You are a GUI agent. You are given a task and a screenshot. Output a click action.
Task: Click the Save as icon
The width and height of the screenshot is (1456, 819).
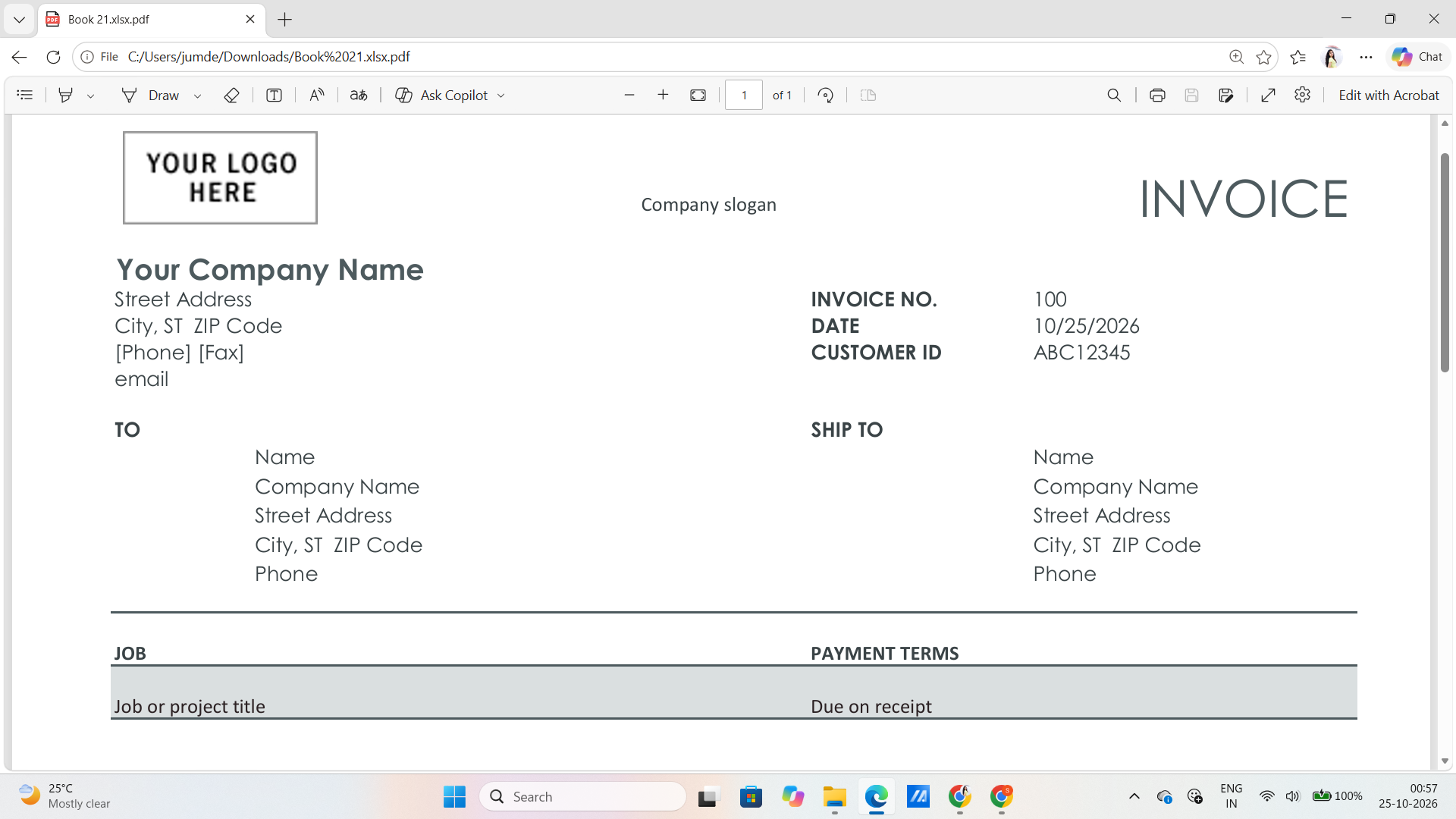tap(1226, 95)
